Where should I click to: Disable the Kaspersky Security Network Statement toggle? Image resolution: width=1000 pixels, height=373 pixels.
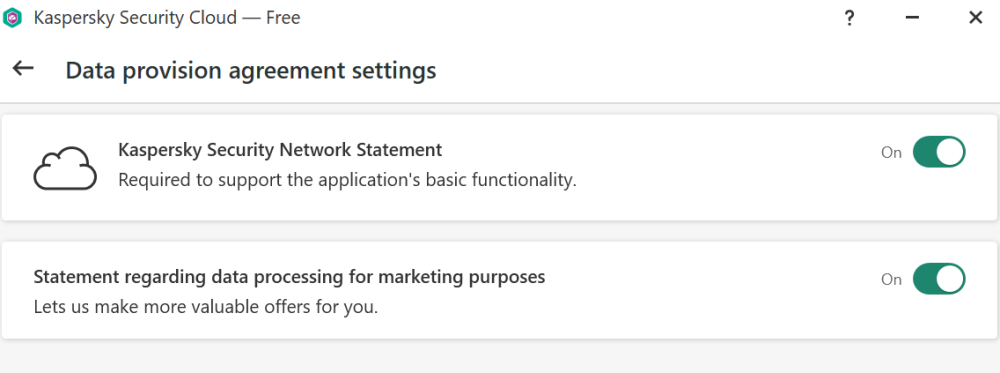click(x=939, y=152)
